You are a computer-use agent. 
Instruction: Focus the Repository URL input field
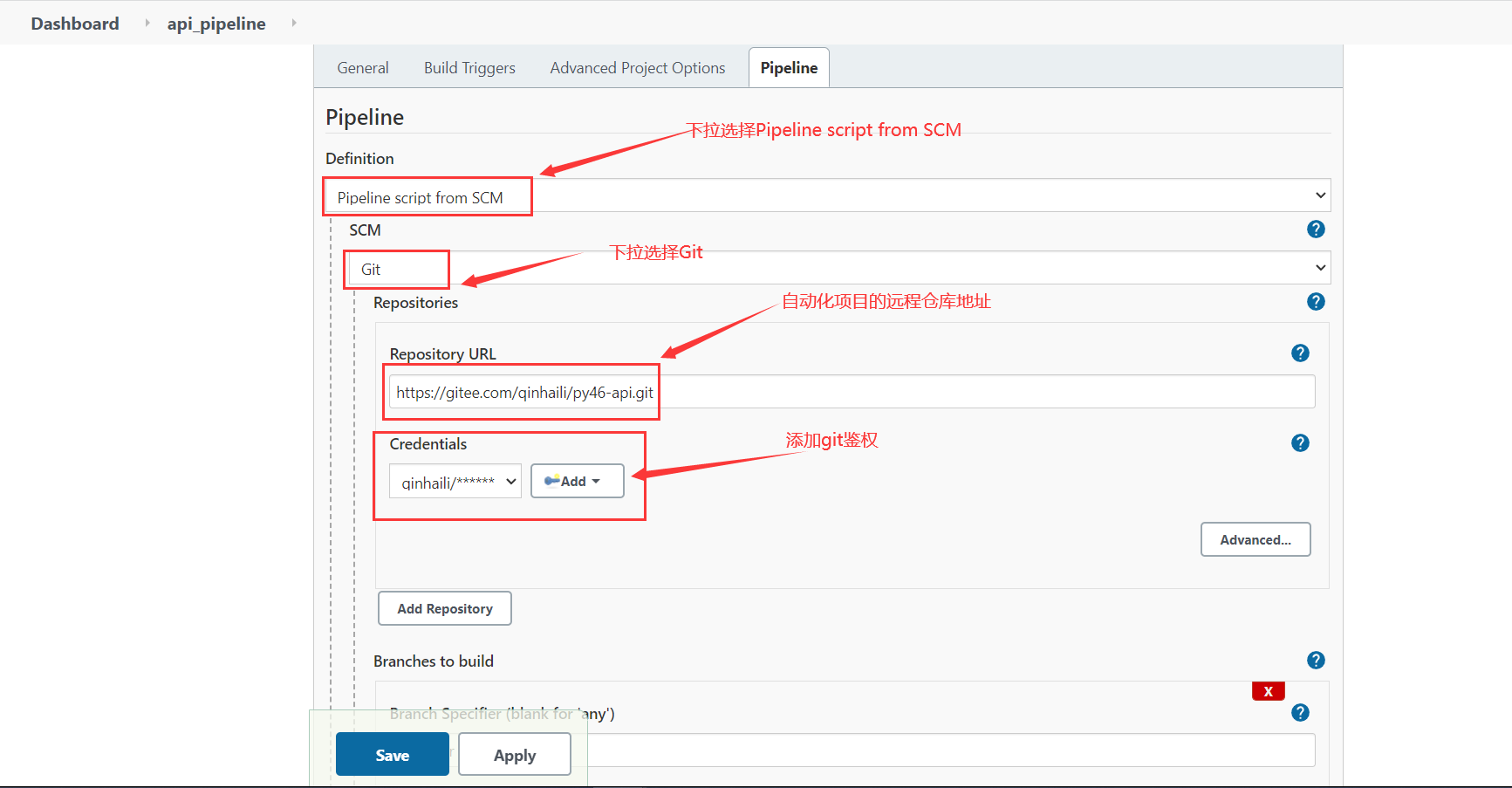point(851,393)
